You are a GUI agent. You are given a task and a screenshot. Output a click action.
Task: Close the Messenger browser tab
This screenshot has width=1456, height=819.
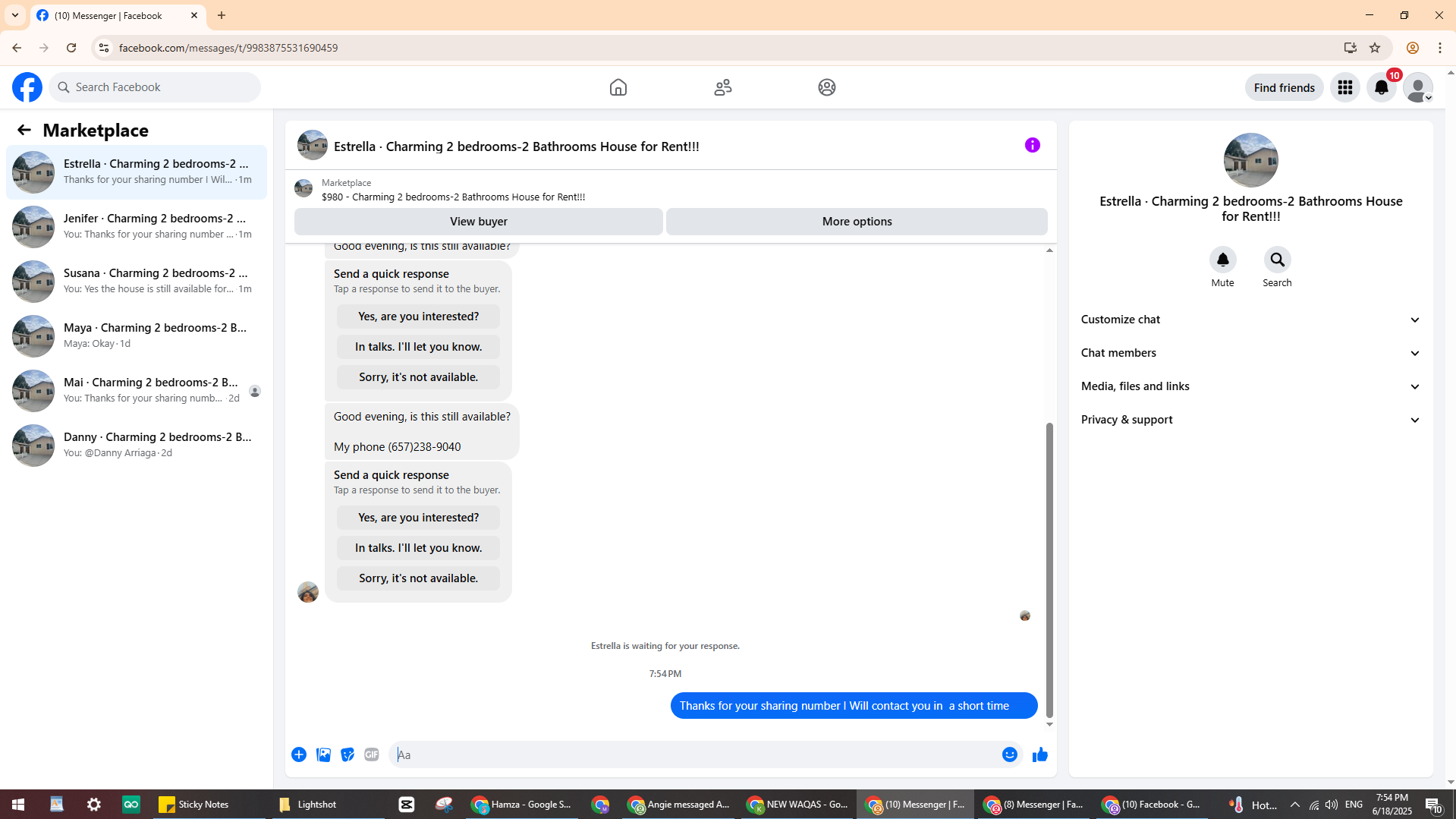click(194, 15)
